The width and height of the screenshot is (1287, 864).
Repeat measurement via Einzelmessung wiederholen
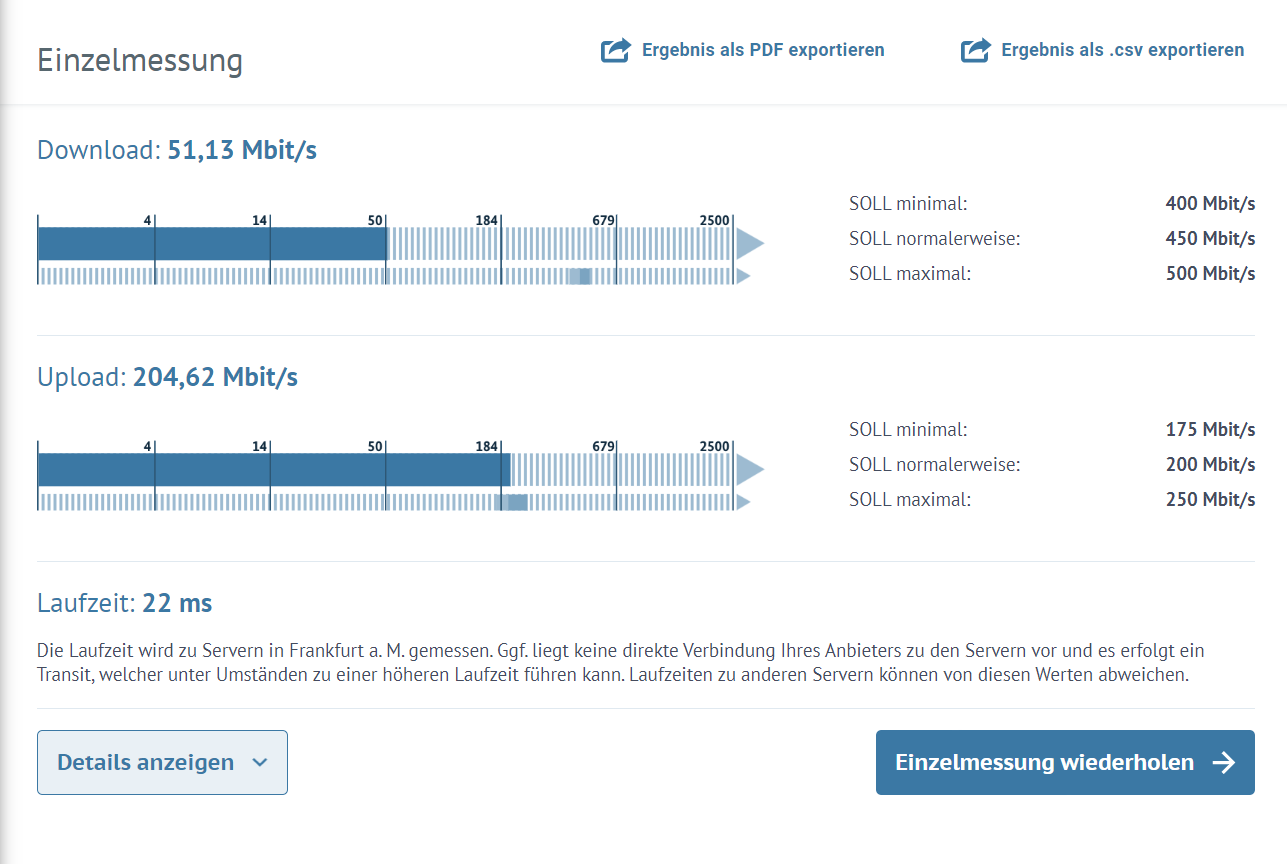tap(1065, 763)
